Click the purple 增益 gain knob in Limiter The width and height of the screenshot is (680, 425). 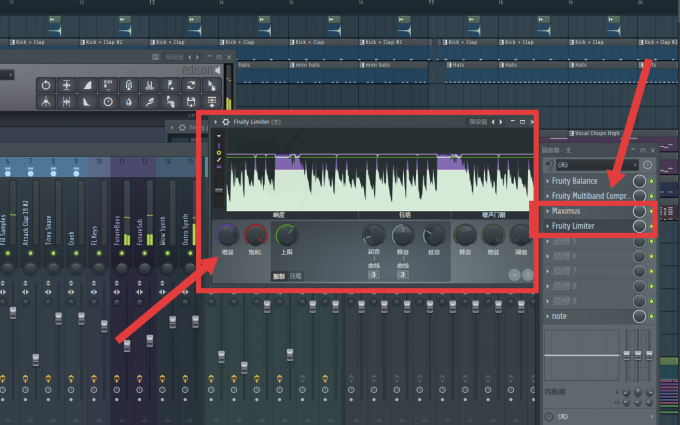(x=227, y=235)
